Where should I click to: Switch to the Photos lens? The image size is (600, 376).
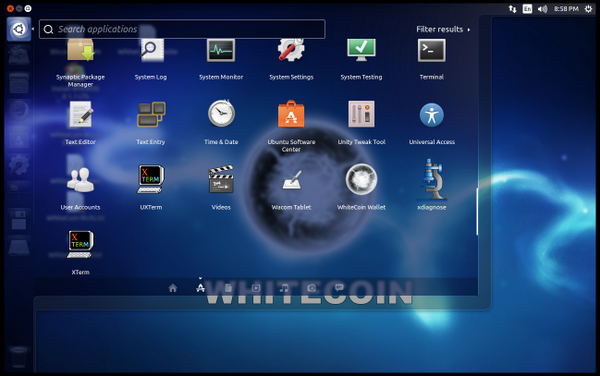pyautogui.click(x=312, y=288)
